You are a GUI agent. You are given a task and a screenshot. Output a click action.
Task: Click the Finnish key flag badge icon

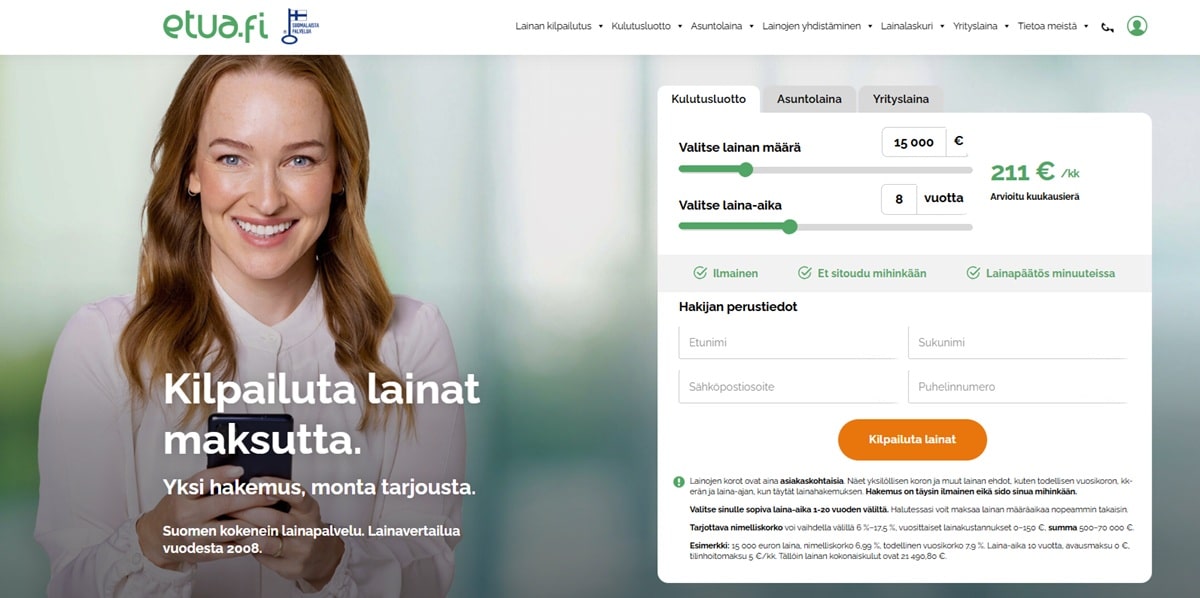click(293, 27)
